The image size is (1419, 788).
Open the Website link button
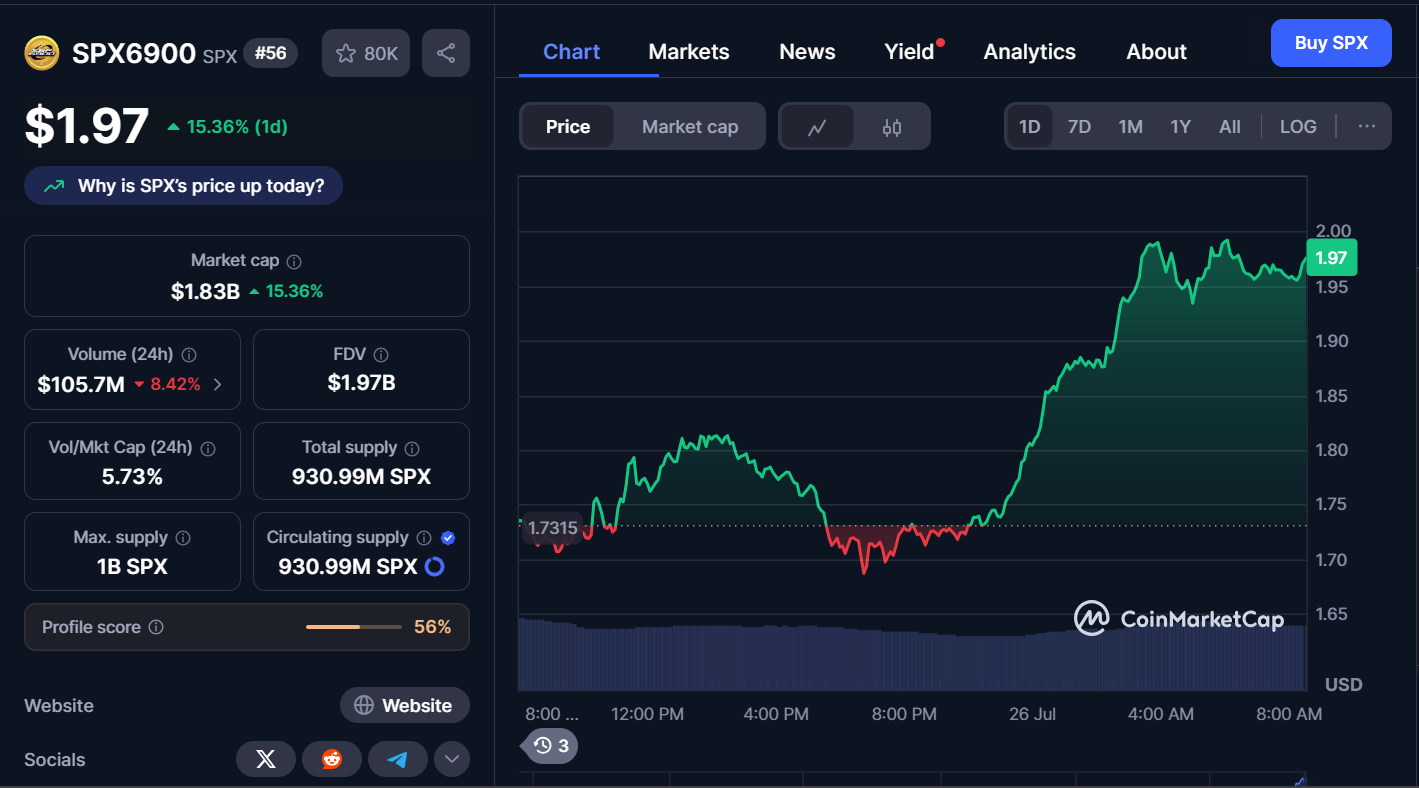(x=404, y=705)
